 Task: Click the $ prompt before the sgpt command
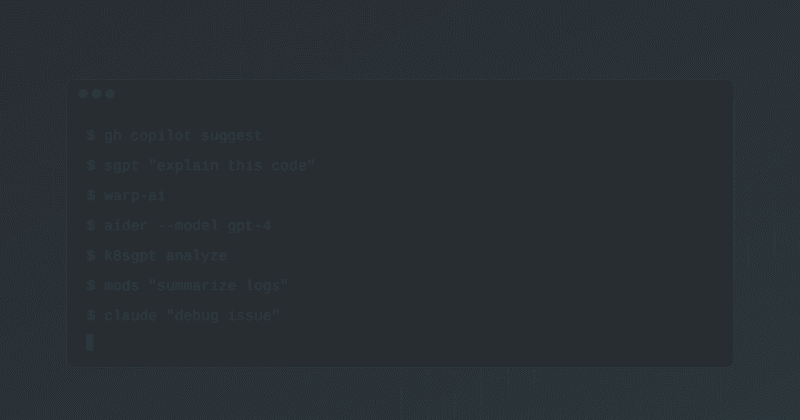point(90,166)
